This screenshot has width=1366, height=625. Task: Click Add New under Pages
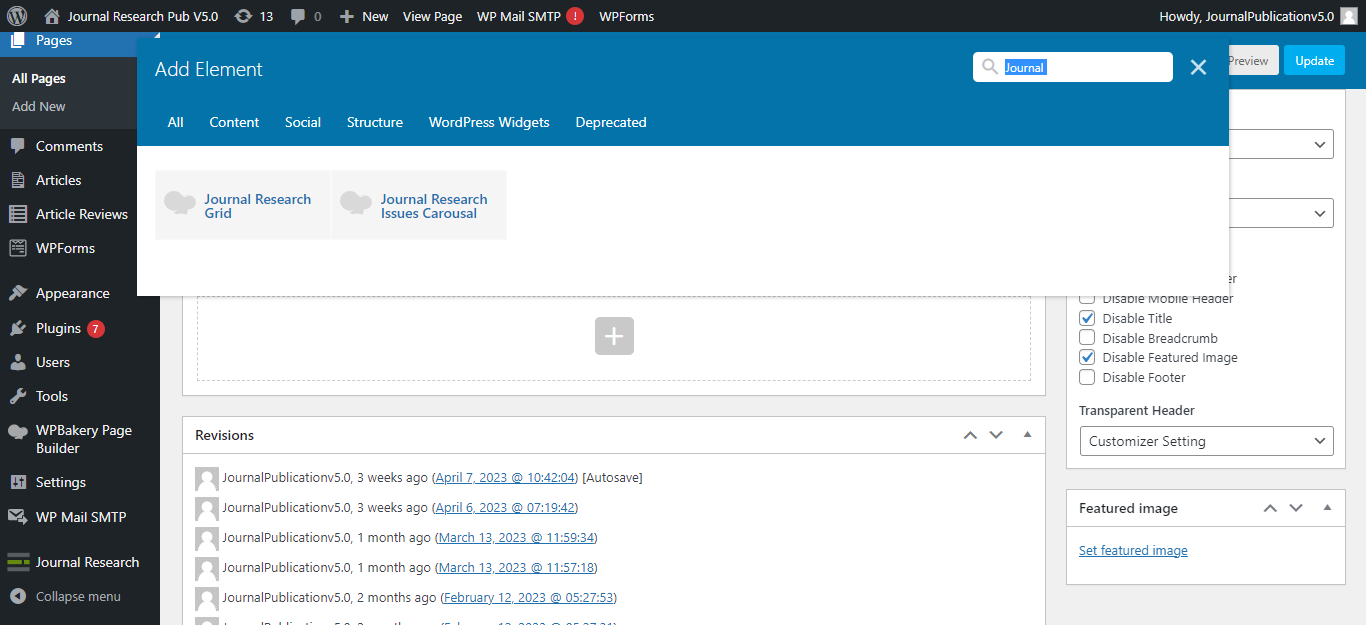39,106
